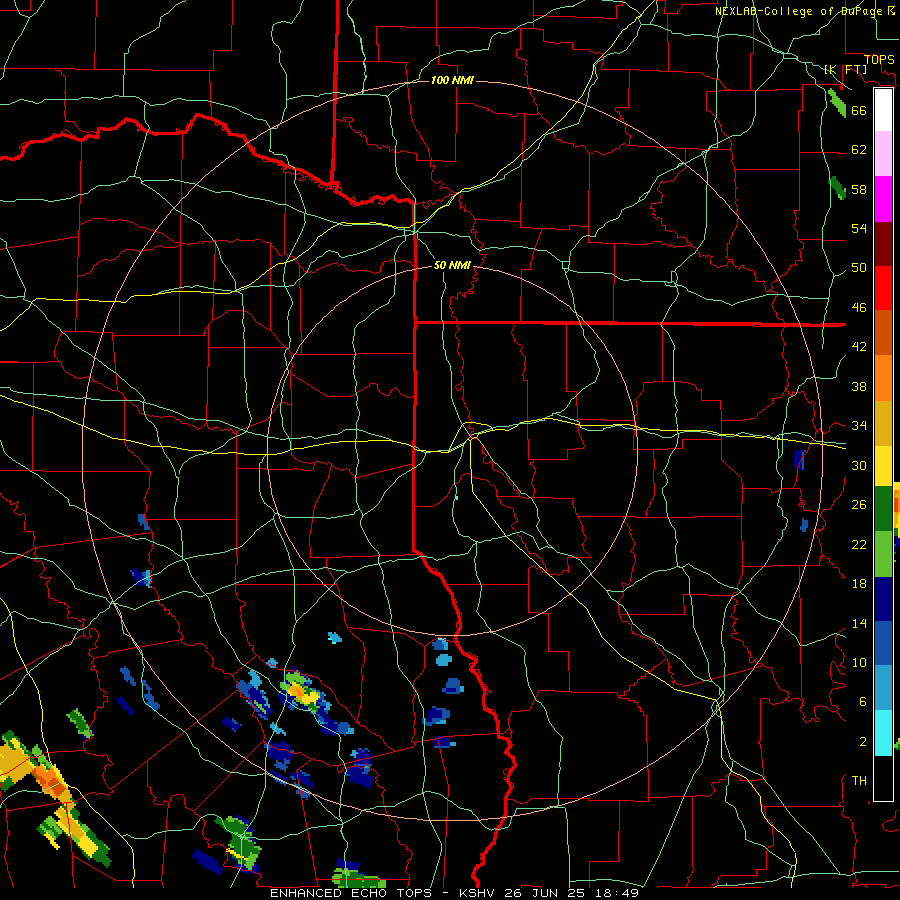Click the TOPS legend title
Viewport: 900px width, 900px height.
click(879, 60)
